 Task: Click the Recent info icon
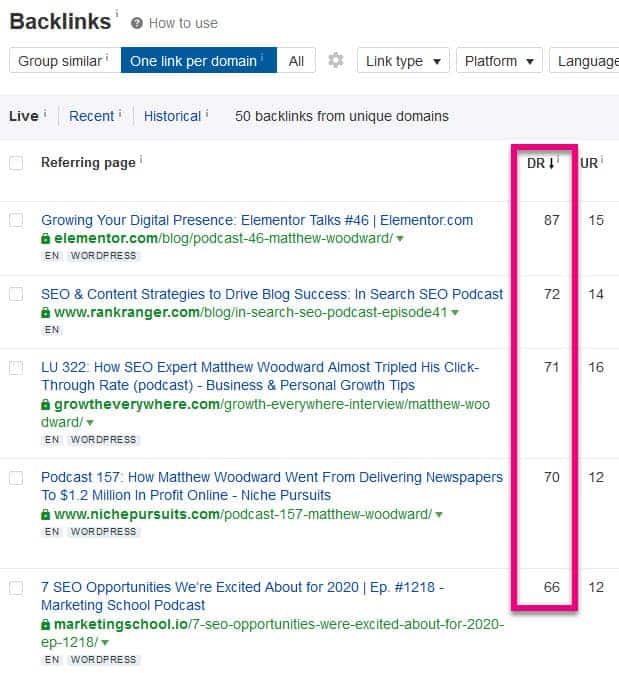pos(120,113)
